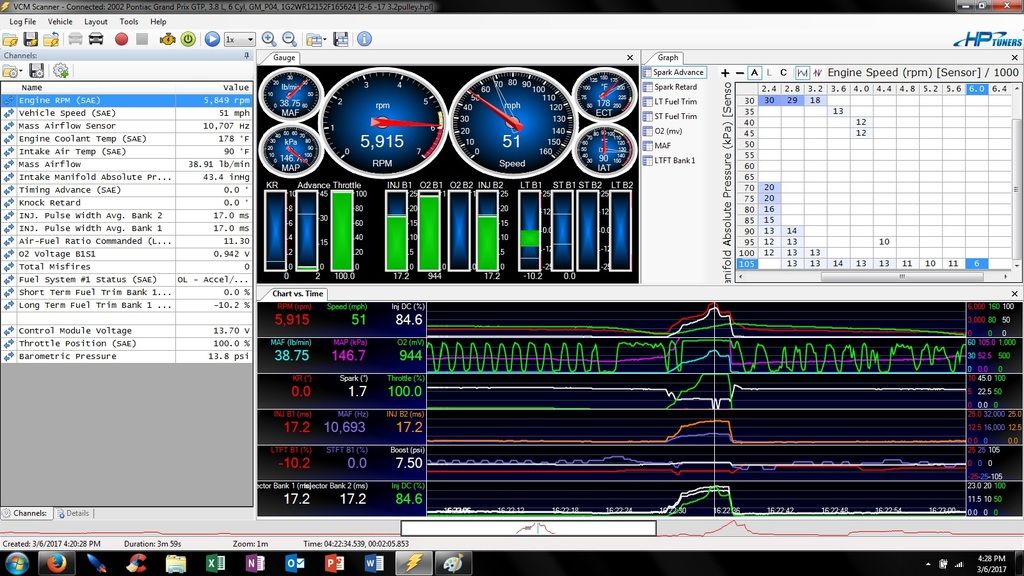Select O2 (mv) graph table

pyautogui.click(x=663, y=131)
